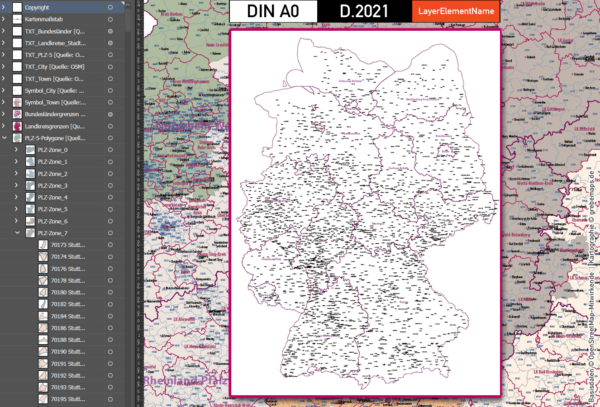Click the target circle of the PLZ-Zone_0 sublayer
The width and height of the screenshot is (600, 407).
pyautogui.click(x=110, y=150)
